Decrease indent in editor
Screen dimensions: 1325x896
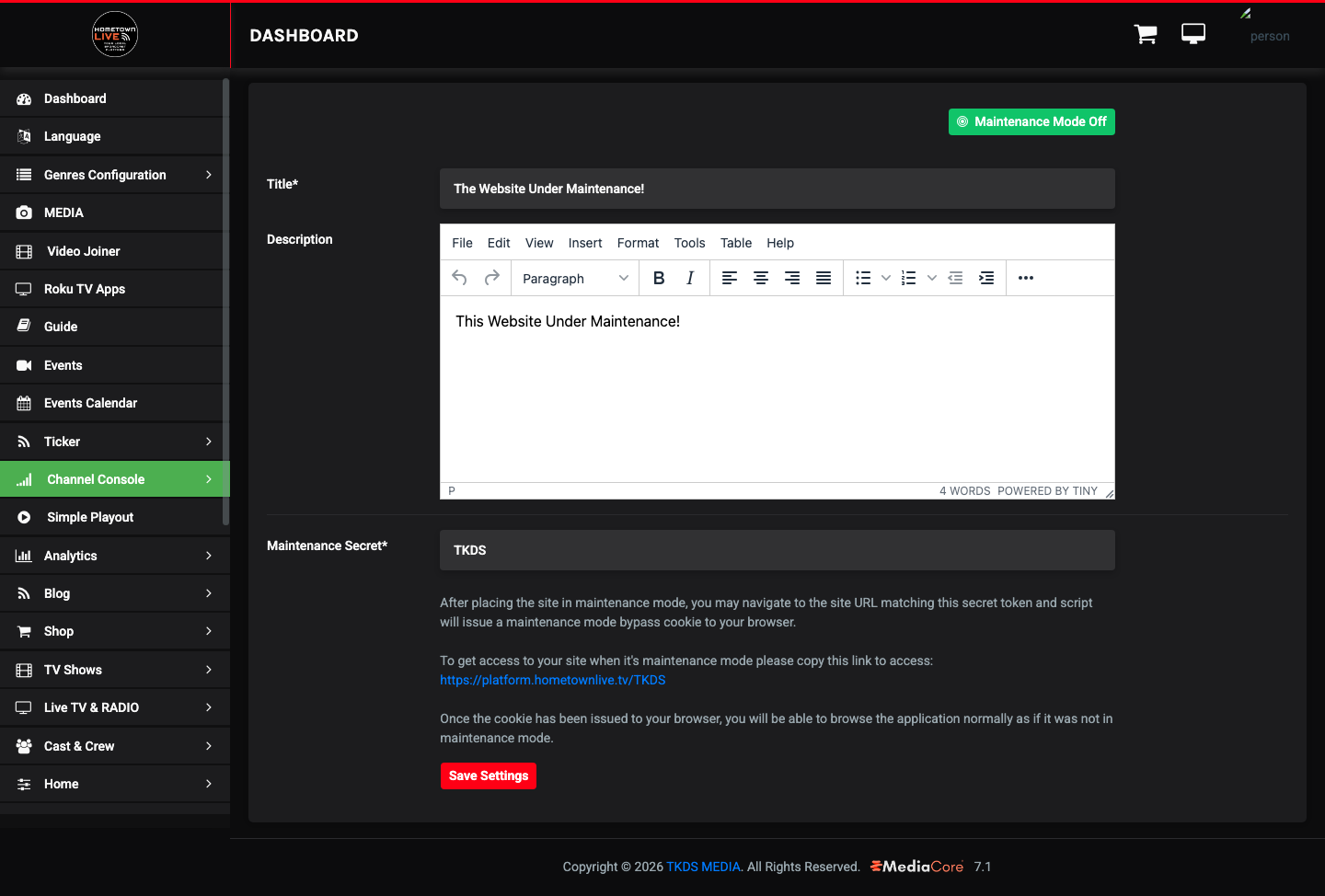(955, 278)
